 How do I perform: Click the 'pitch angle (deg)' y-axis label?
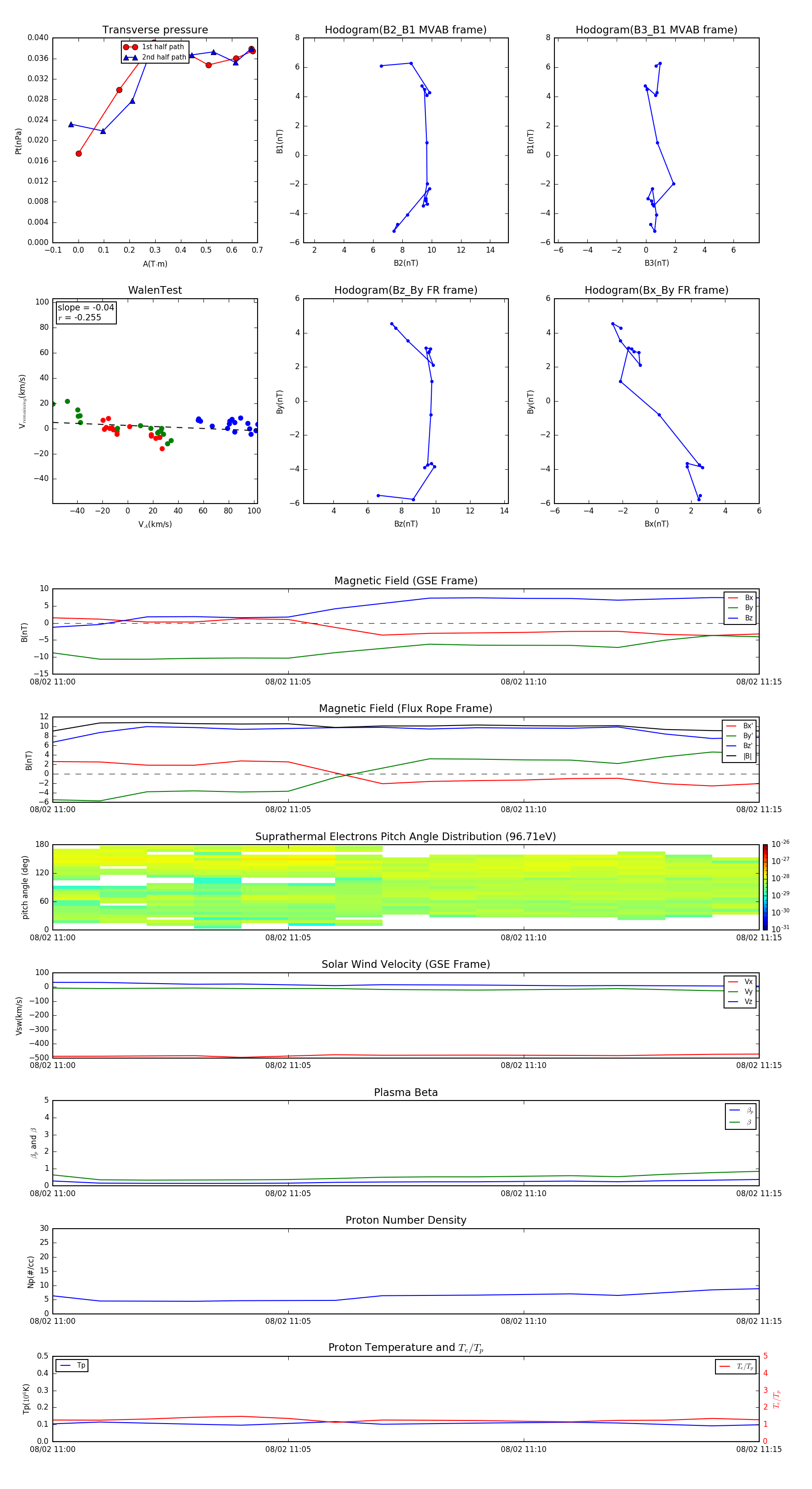(x=25, y=887)
